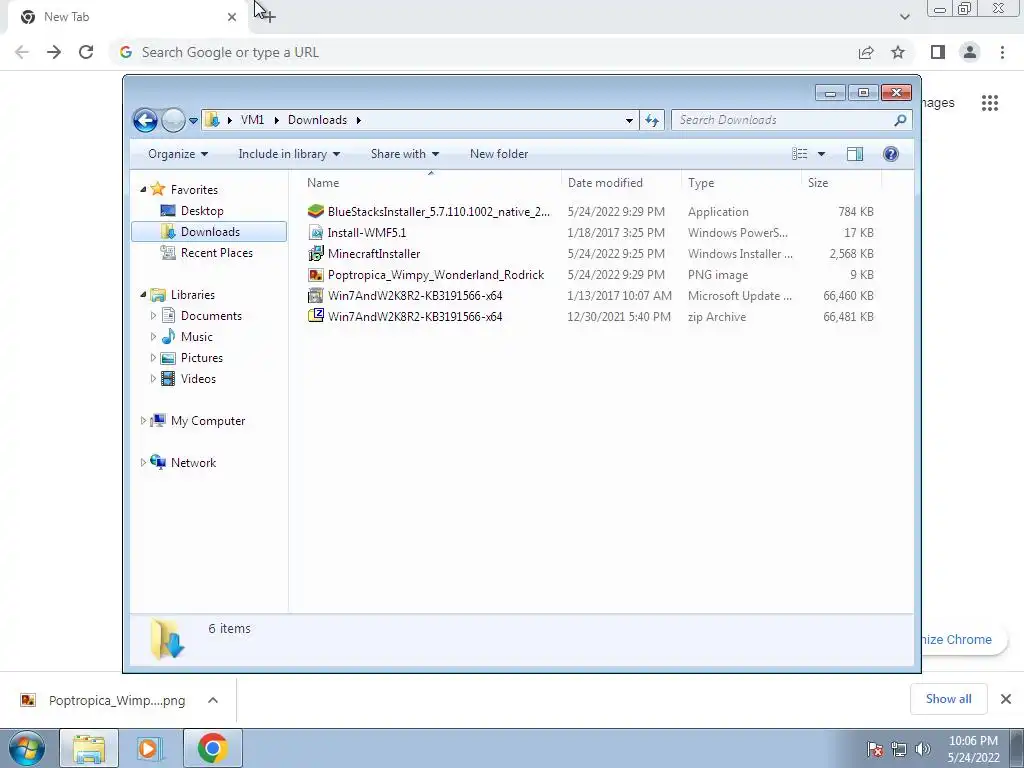Click the Explorer forward arrow button

click(173, 120)
